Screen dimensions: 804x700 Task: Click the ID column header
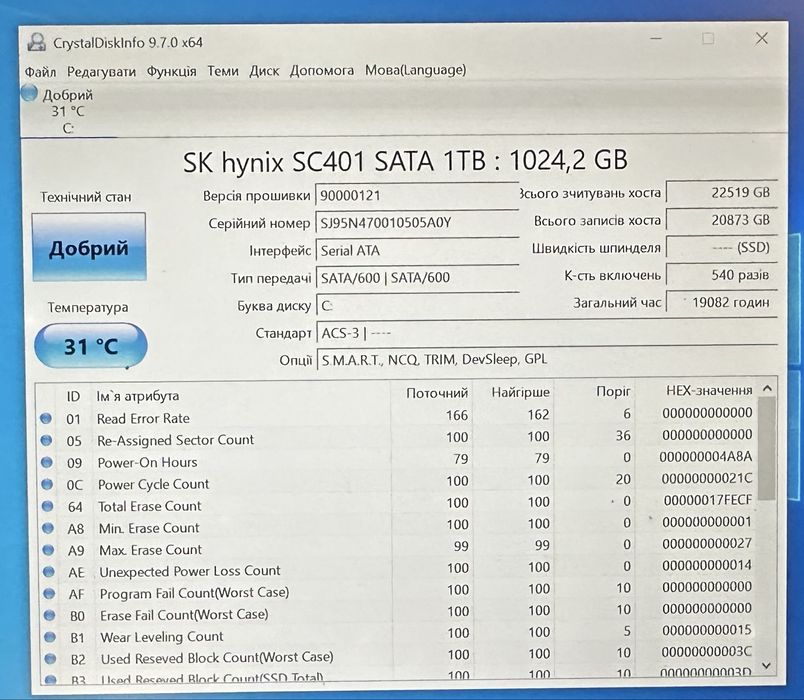73,396
